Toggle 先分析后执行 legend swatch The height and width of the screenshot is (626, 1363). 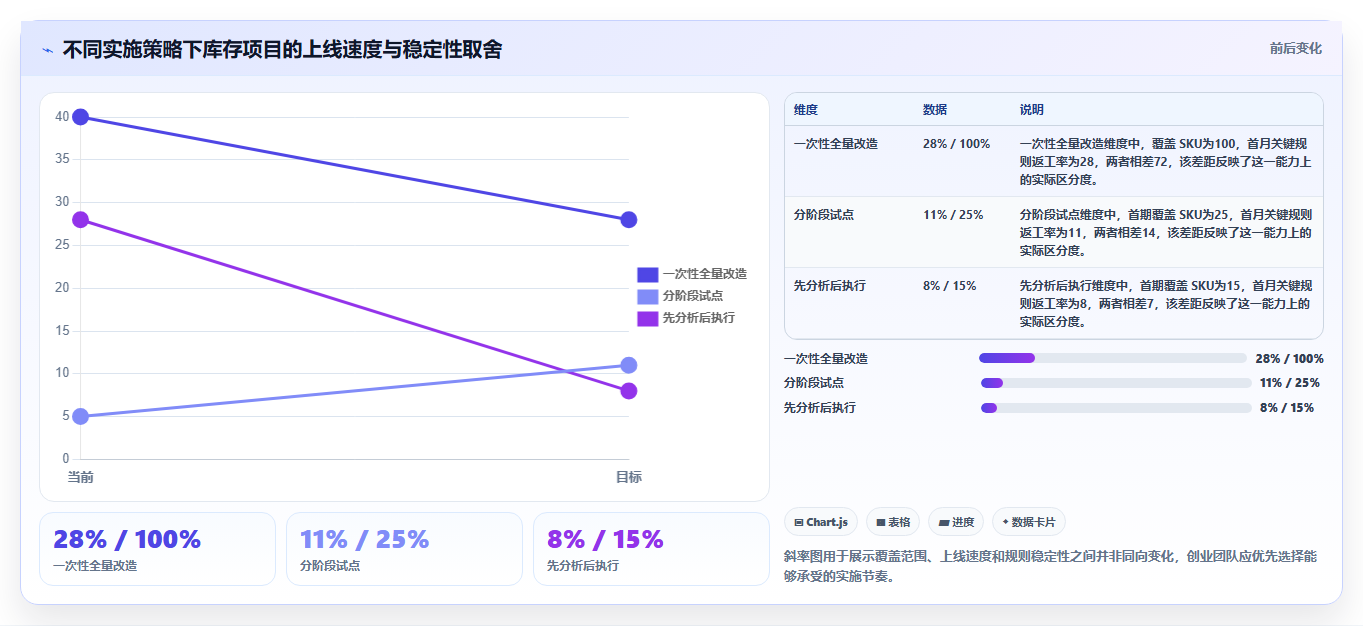pos(647,318)
